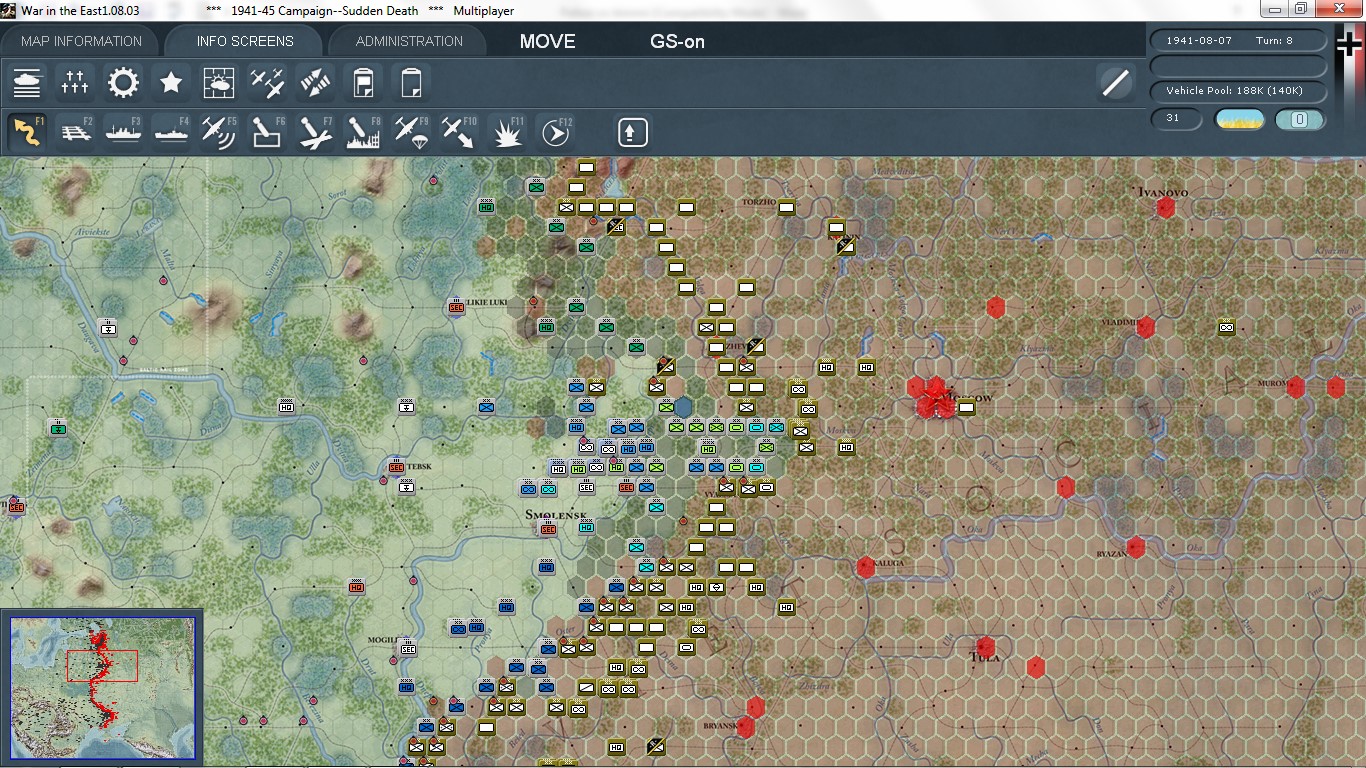This screenshot has width=1366, height=768.
Task: Click the Vehicle Pool 188K readout
Action: 1239,91
